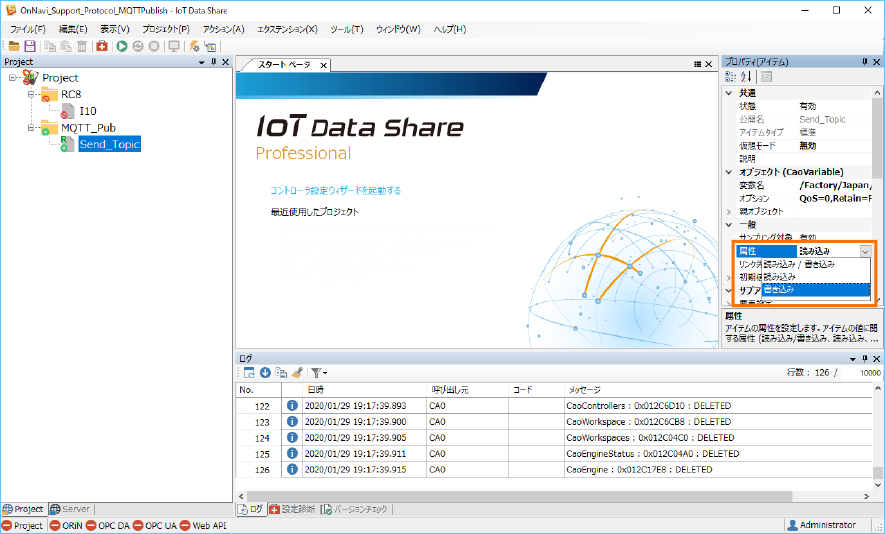Clear the log with the broom icon
This screenshot has height=534, width=885.
[297, 373]
